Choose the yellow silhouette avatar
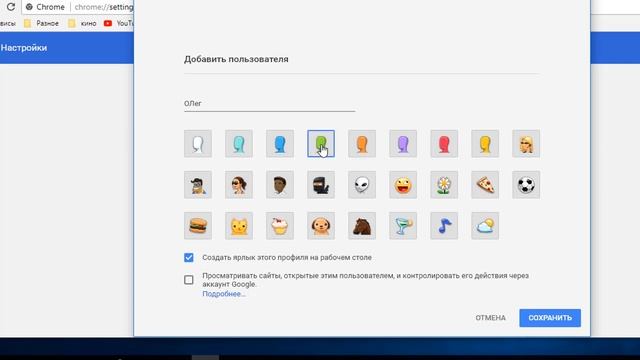This screenshot has height=360, width=640. [485, 144]
